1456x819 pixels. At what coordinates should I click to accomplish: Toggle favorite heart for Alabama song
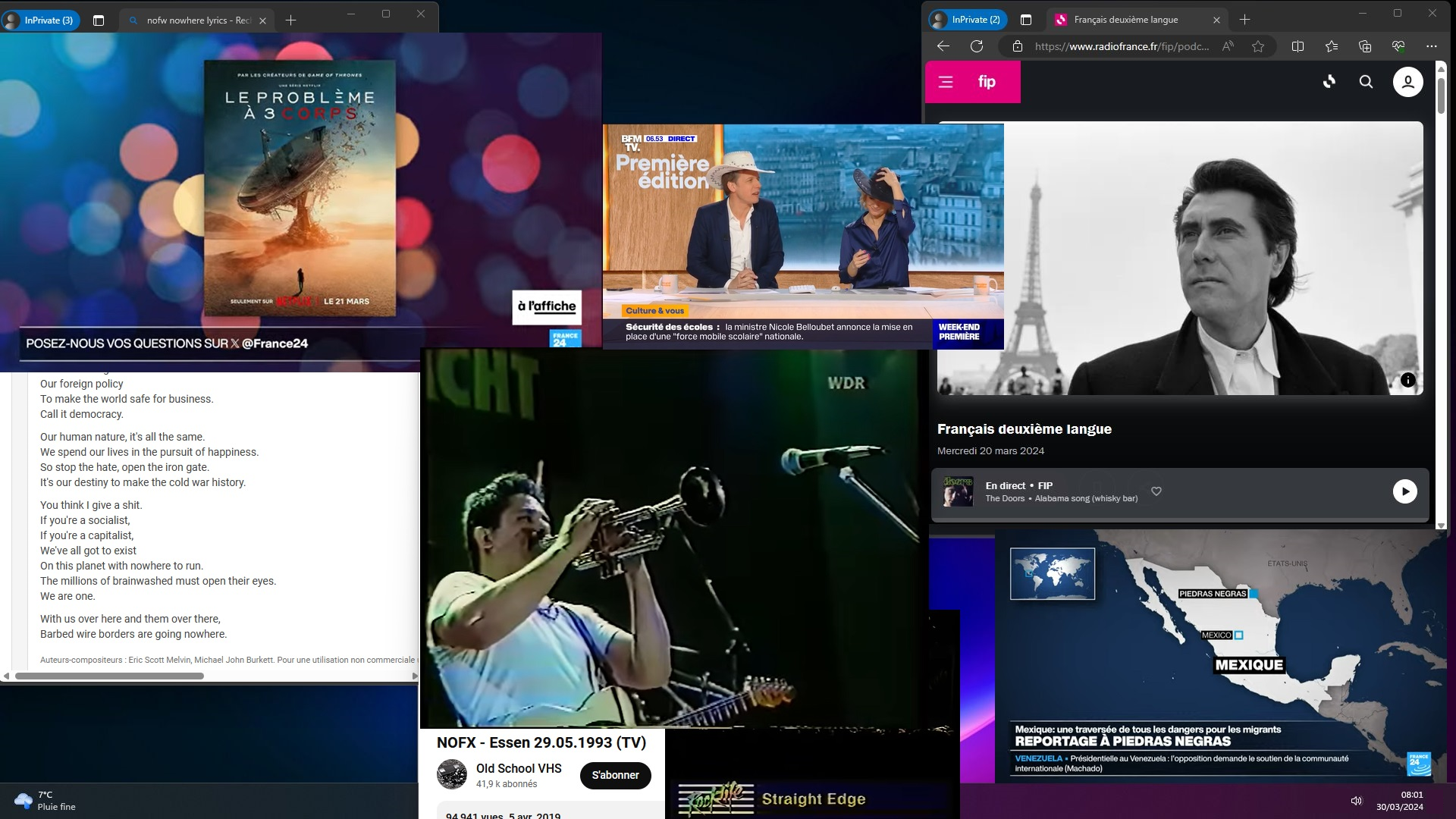(1156, 491)
